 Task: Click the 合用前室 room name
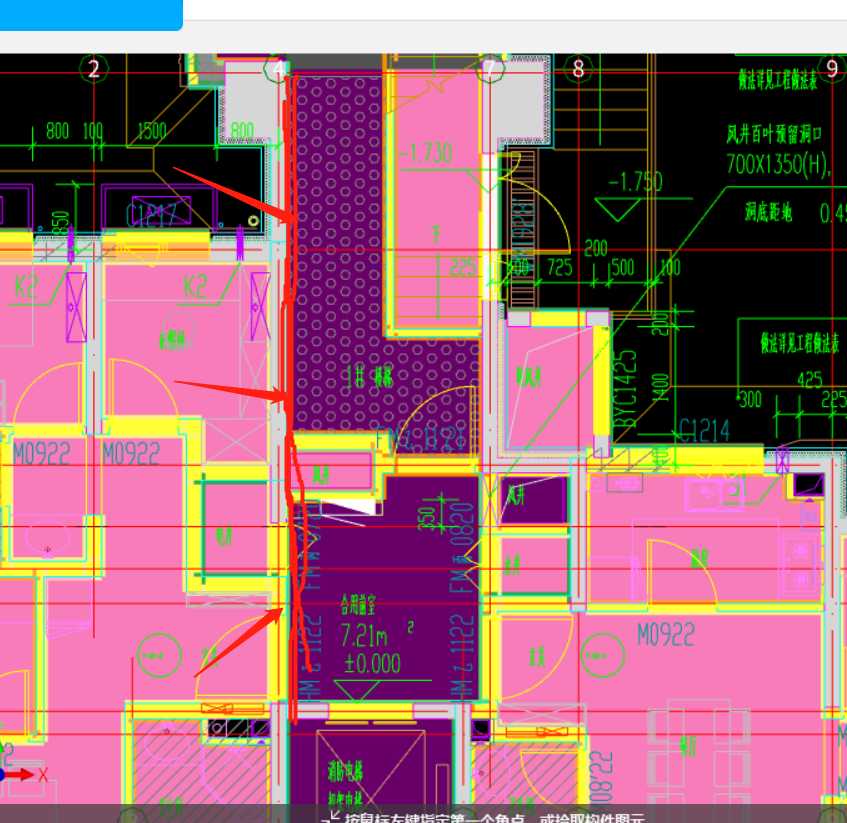pos(358,606)
